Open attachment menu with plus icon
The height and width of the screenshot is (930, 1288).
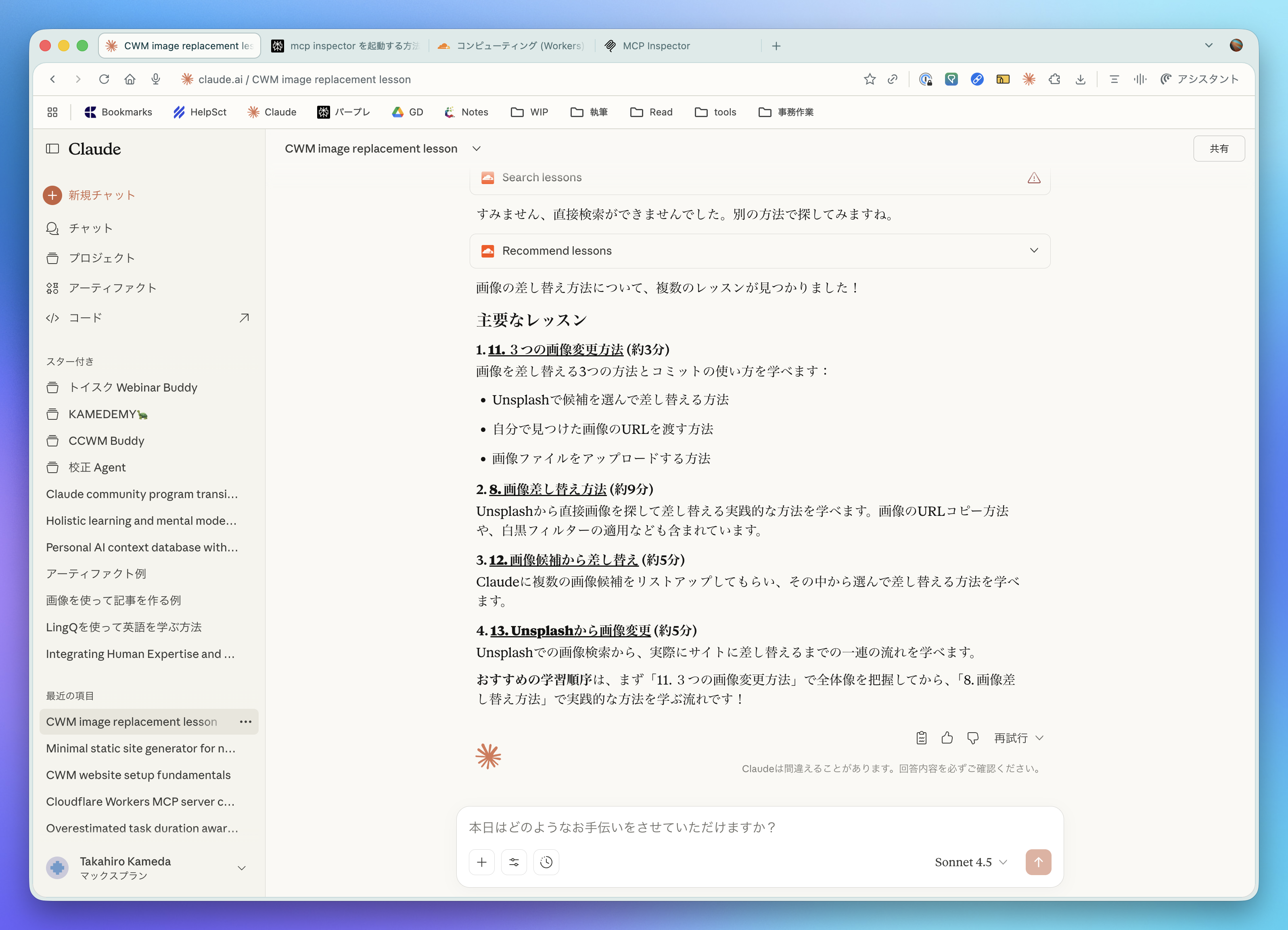[x=481, y=862]
